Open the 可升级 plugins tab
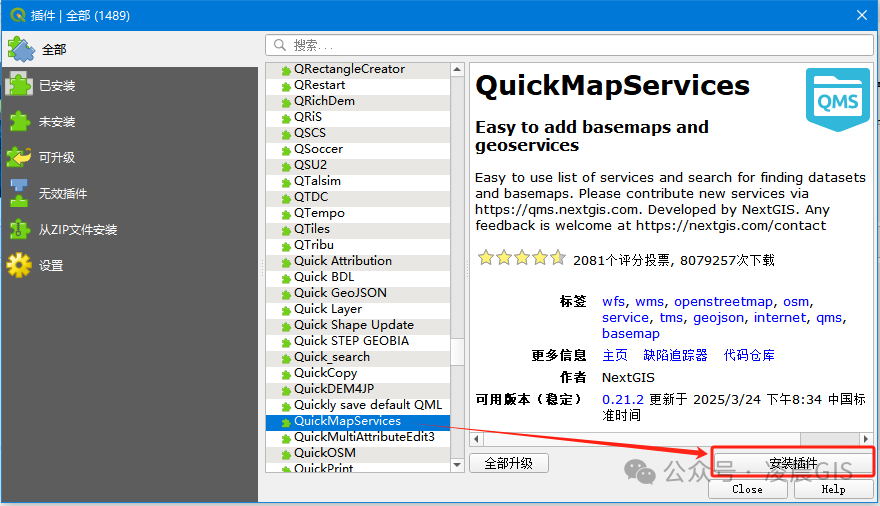The image size is (880, 506). 130,157
